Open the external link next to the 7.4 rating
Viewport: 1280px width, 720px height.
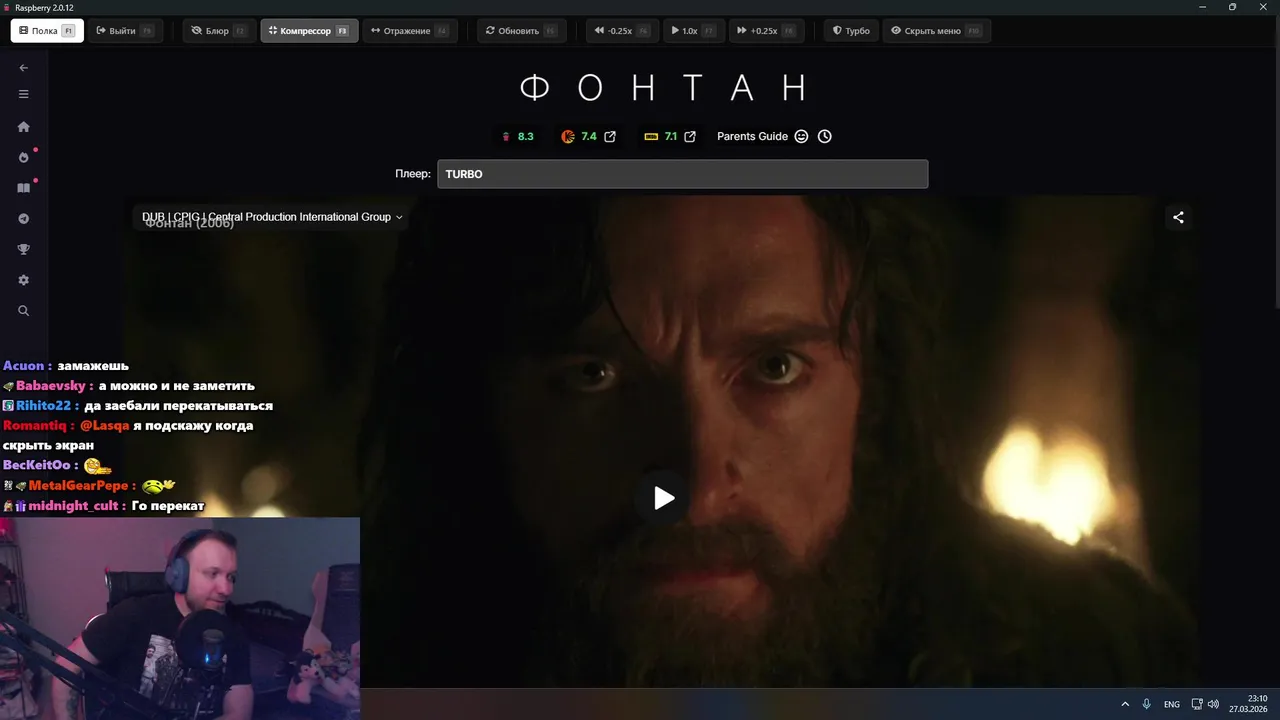[610, 136]
